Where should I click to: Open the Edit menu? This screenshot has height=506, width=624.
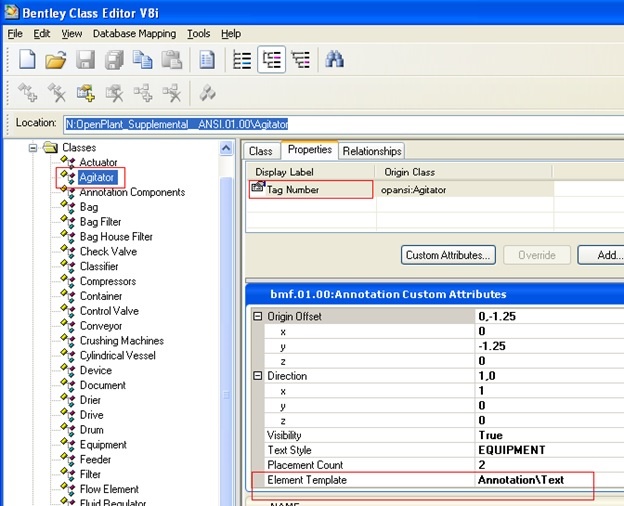tap(42, 34)
